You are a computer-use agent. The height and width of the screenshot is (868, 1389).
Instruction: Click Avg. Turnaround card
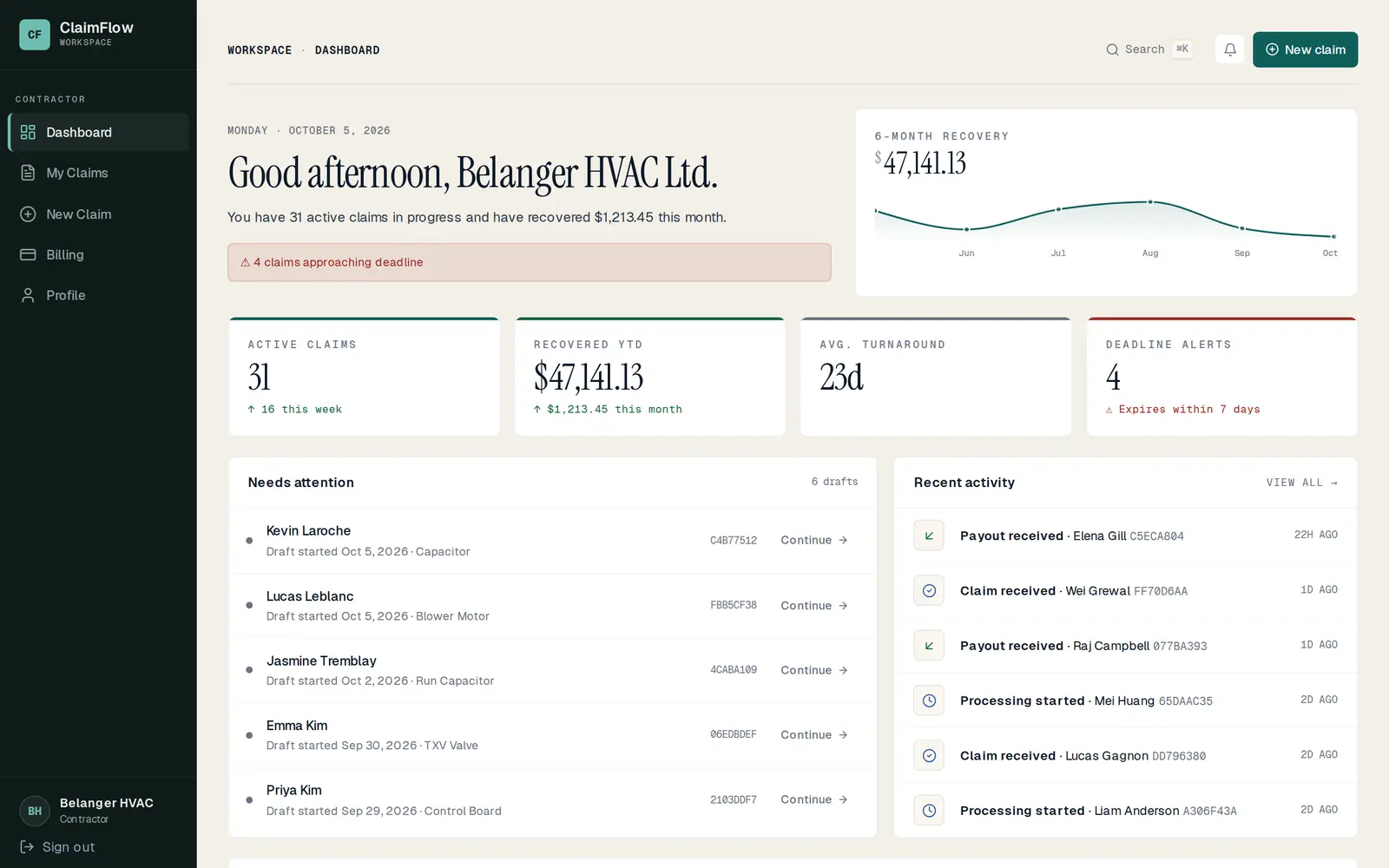[936, 376]
